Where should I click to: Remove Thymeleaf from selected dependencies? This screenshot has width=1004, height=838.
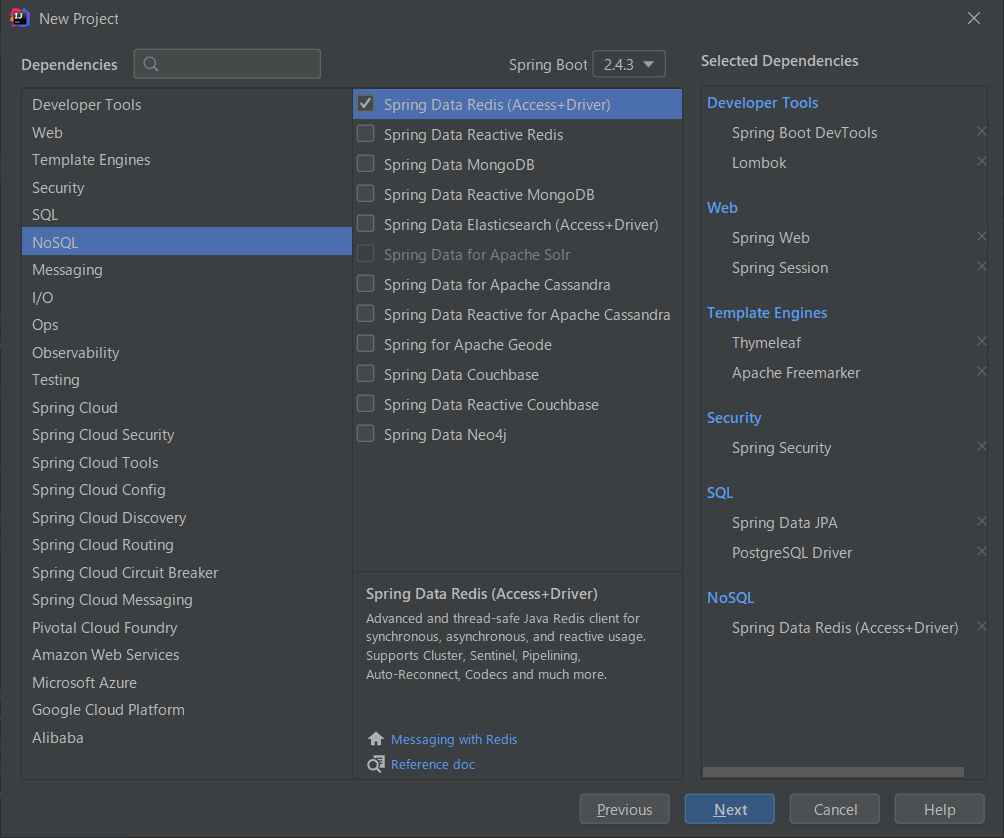(981, 341)
